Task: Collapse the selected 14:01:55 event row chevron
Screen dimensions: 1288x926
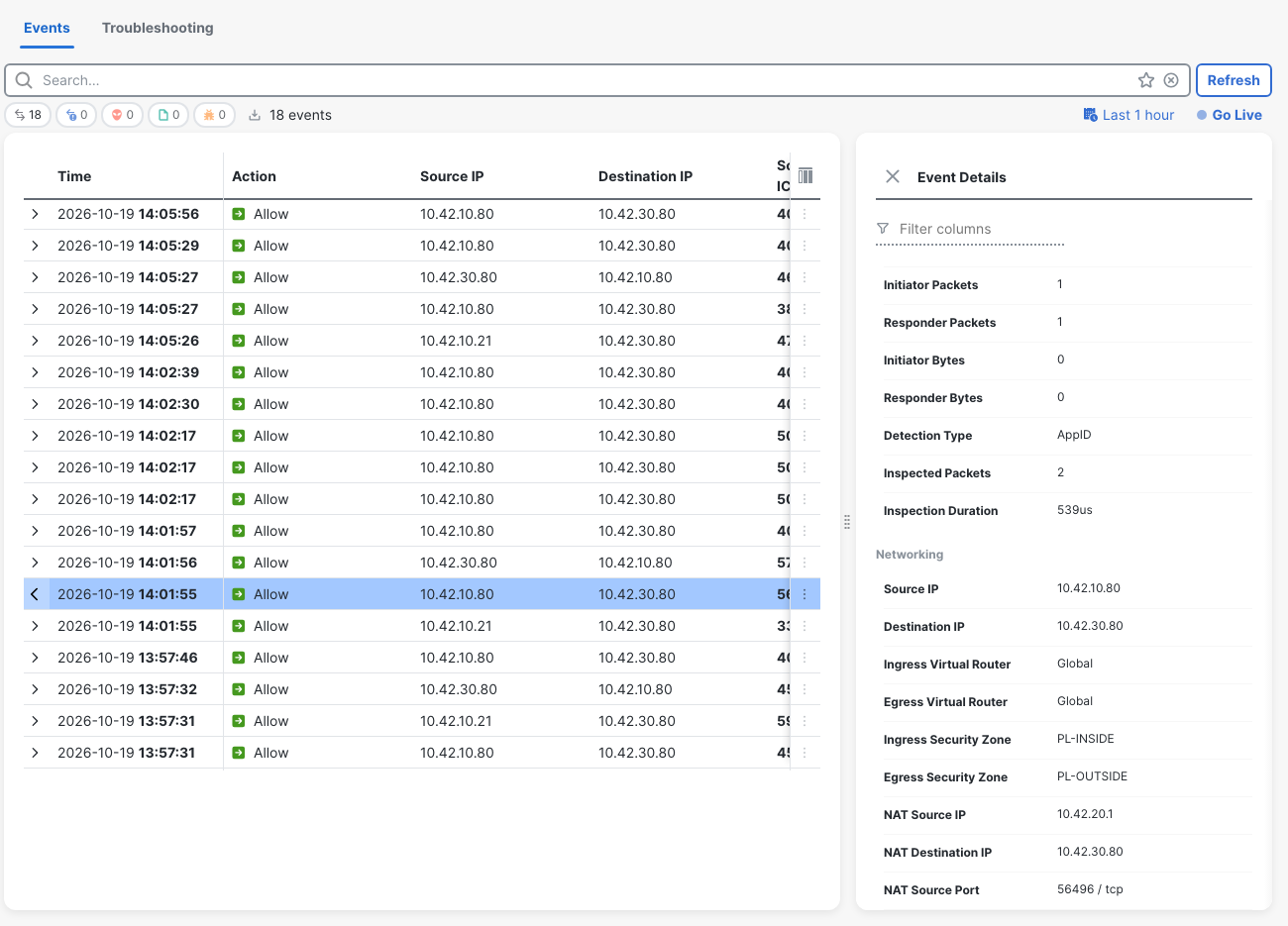Action: [36, 594]
